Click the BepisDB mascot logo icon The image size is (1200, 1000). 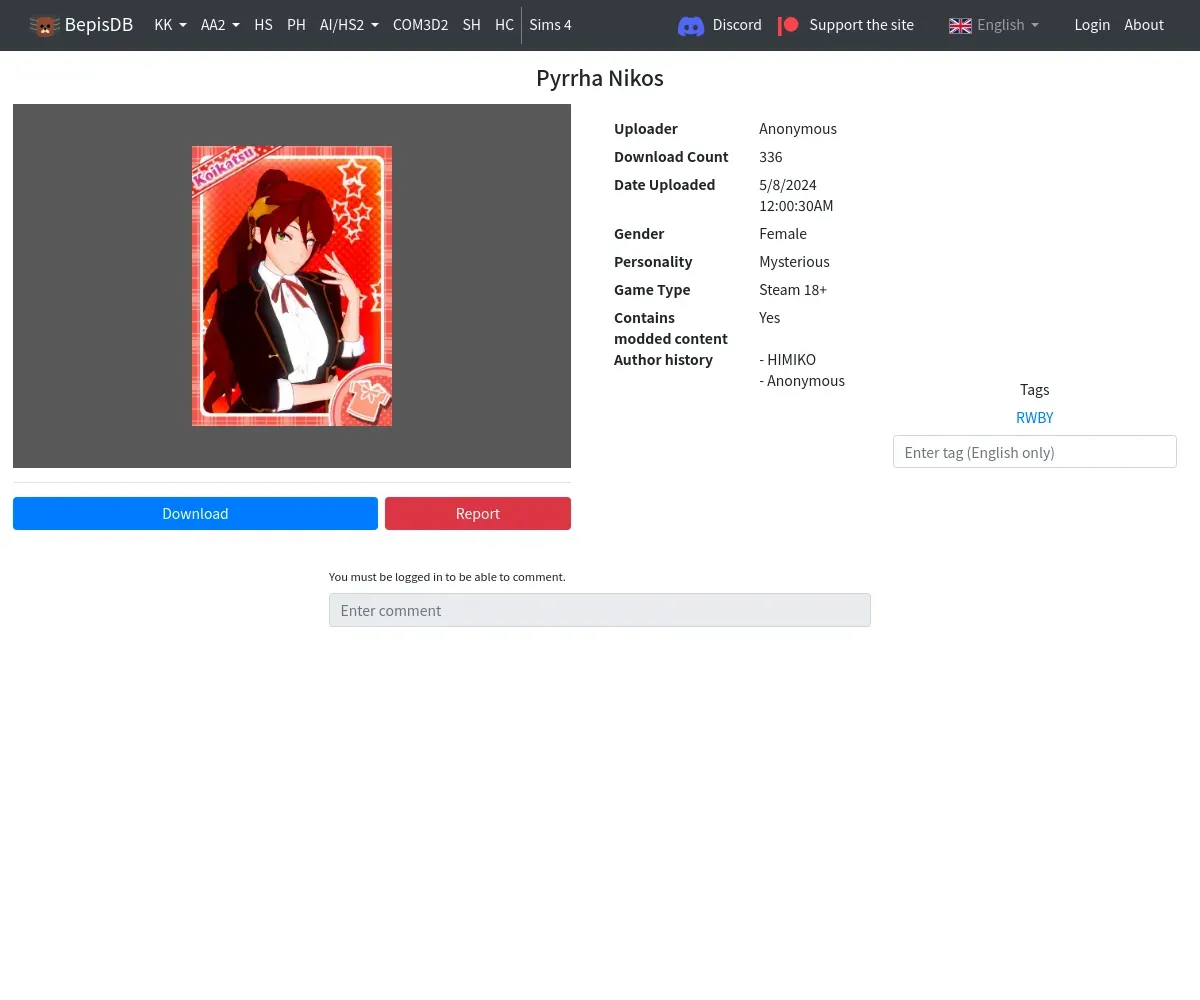click(x=44, y=26)
